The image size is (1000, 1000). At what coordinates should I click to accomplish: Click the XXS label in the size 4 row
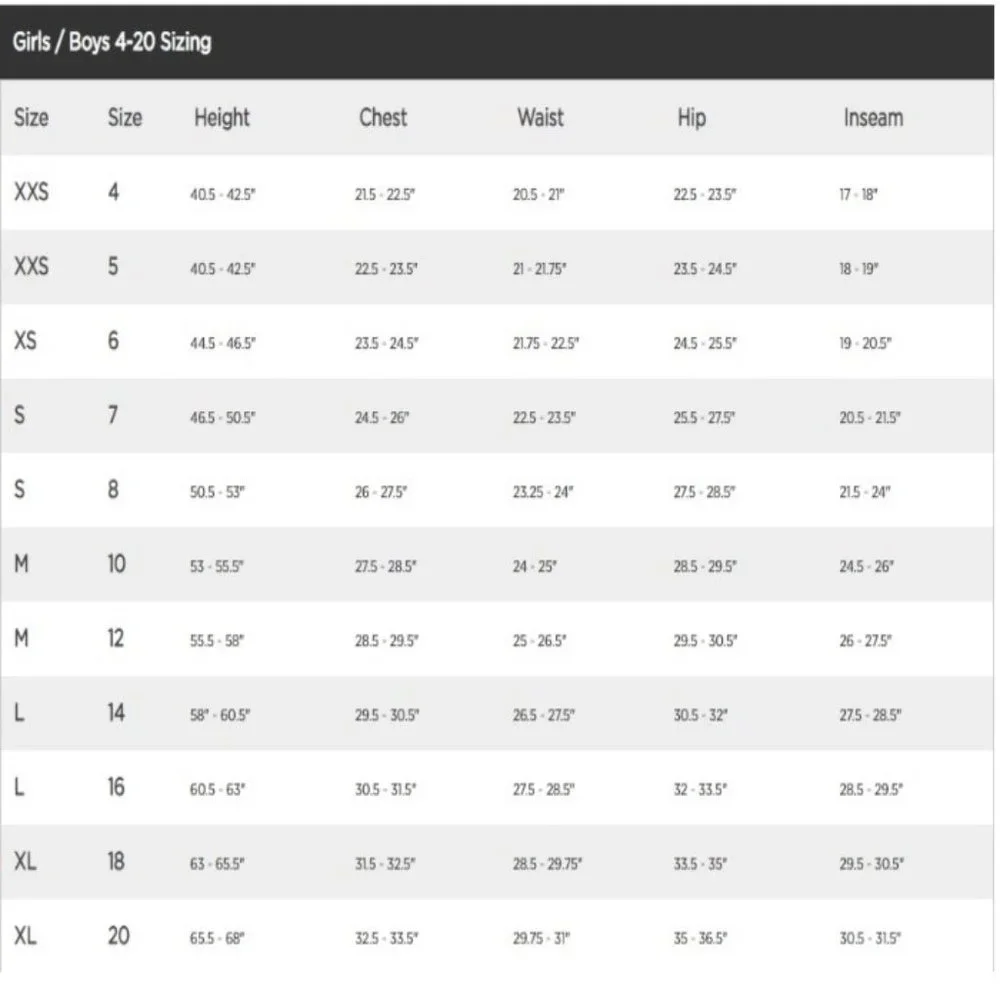tap(31, 191)
